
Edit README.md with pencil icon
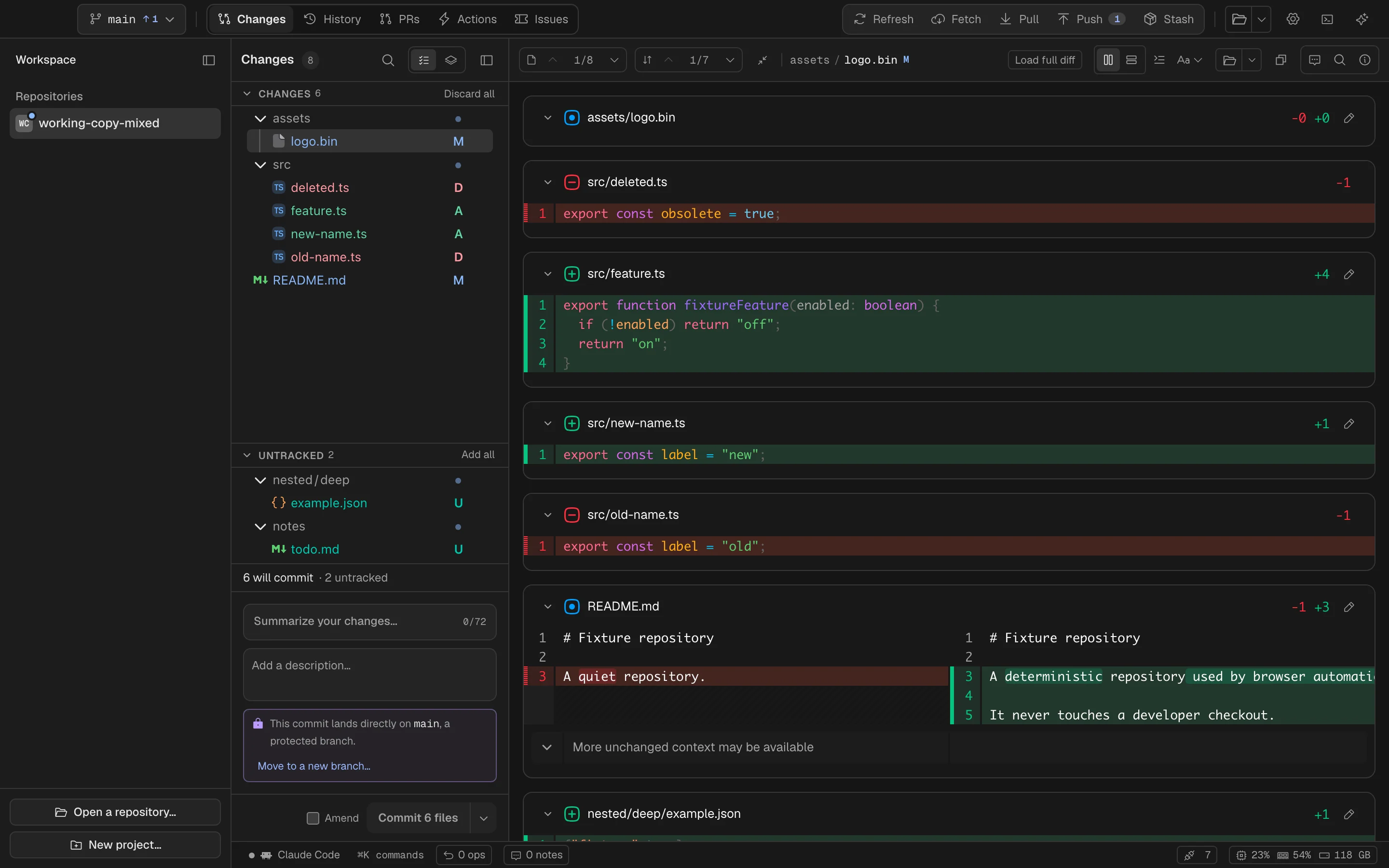click(1349, 607)
